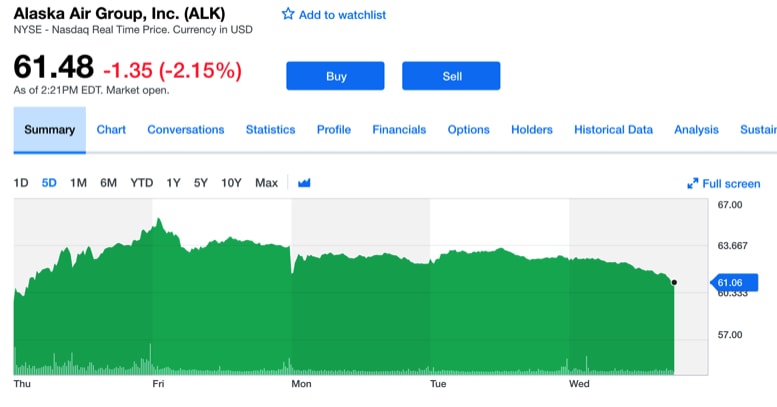777x407 pixels.
Task: Click the Alaska Air Group, Inc. (ALK) title
Action: 119,13
